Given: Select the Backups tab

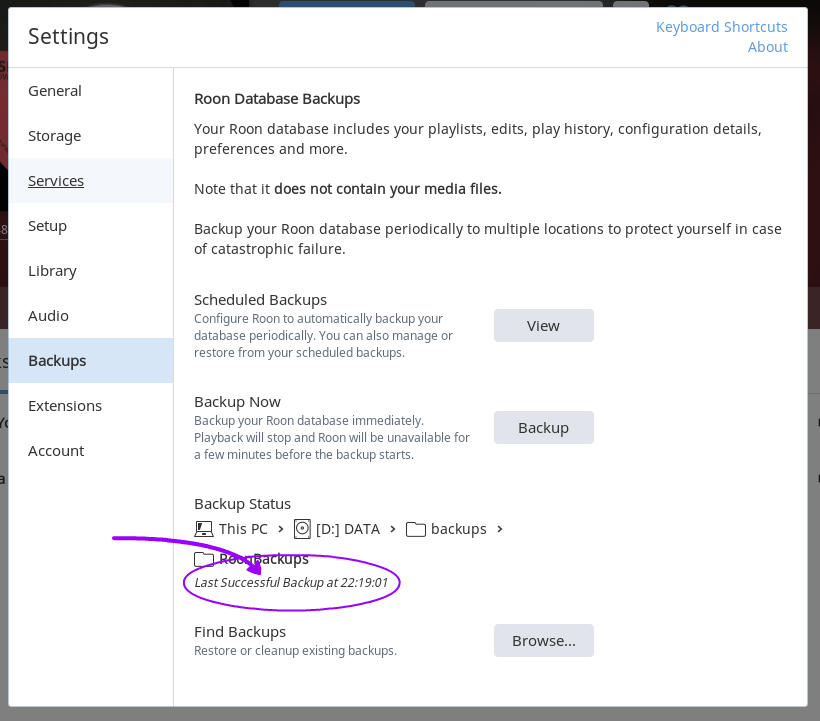Looking at the screenshot, I should pyautogui.click(x=57, y=361).
